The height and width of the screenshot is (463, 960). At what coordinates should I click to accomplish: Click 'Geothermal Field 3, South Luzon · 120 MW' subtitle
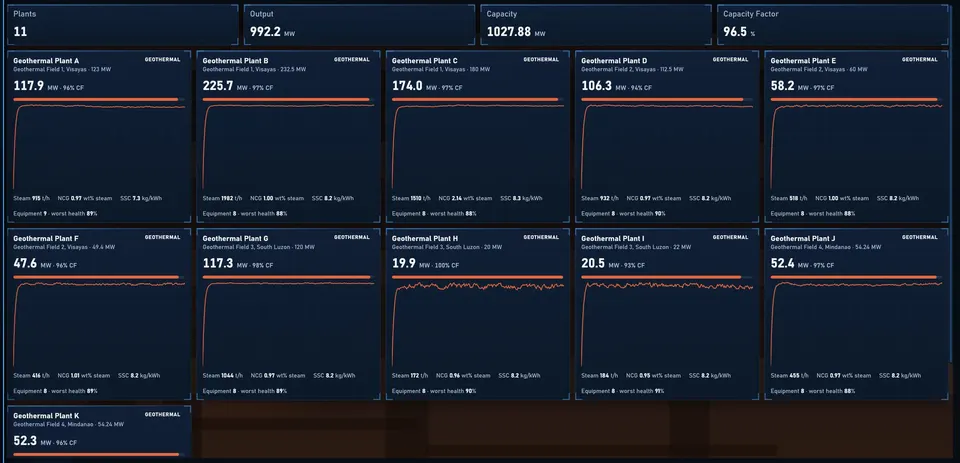pyautogui.click(x=259, y=247)
